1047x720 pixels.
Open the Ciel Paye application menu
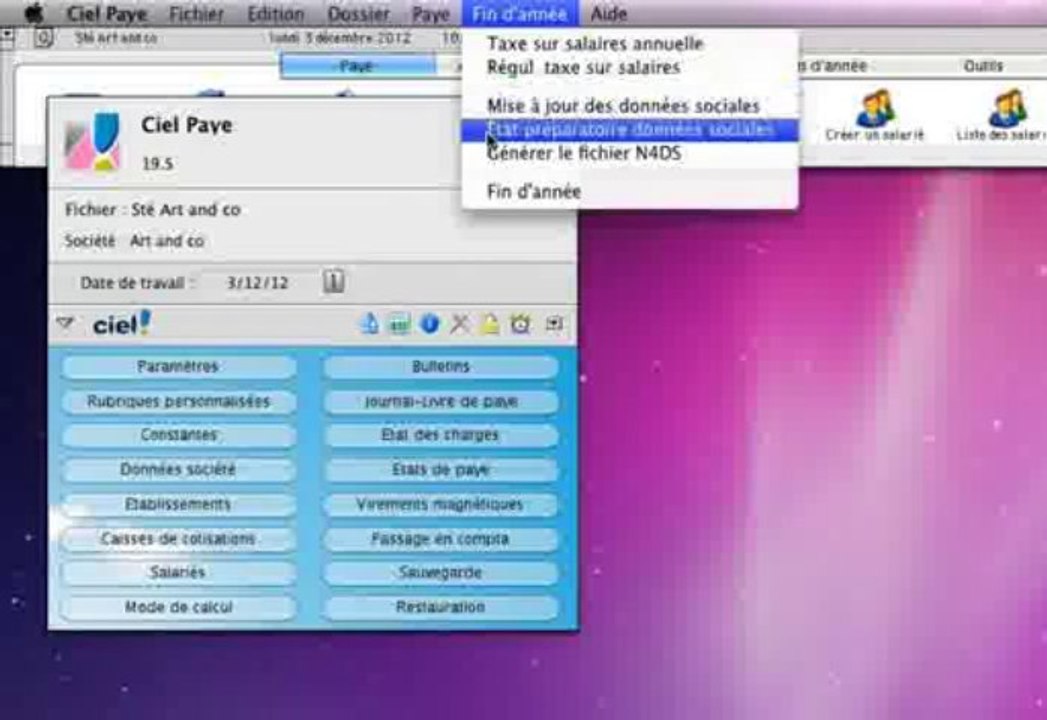pos(107,13)
